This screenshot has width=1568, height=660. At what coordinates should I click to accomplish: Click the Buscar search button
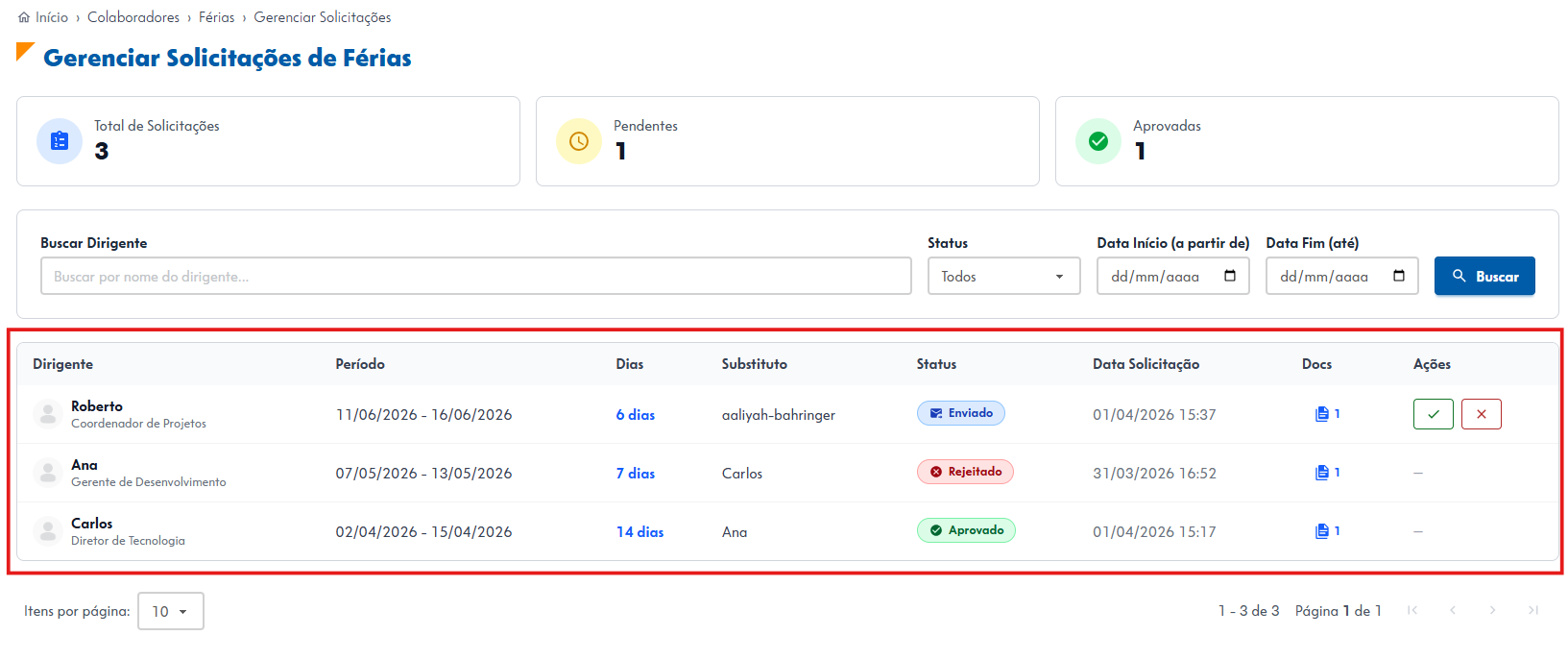[x=1484, y=276]
